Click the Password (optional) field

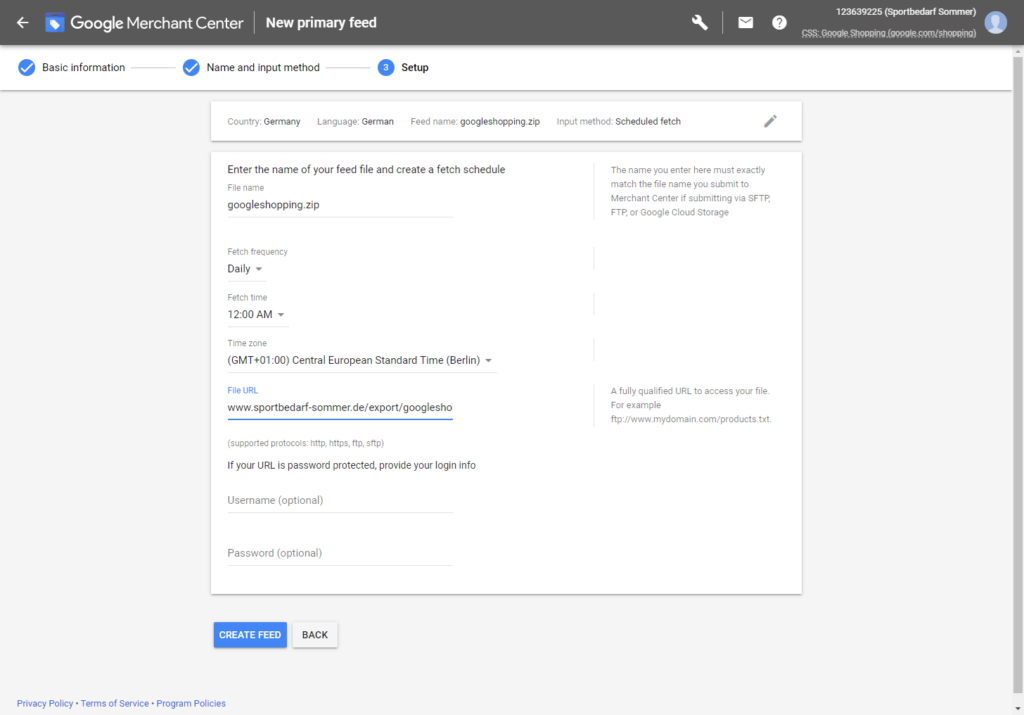pos(340,553)
